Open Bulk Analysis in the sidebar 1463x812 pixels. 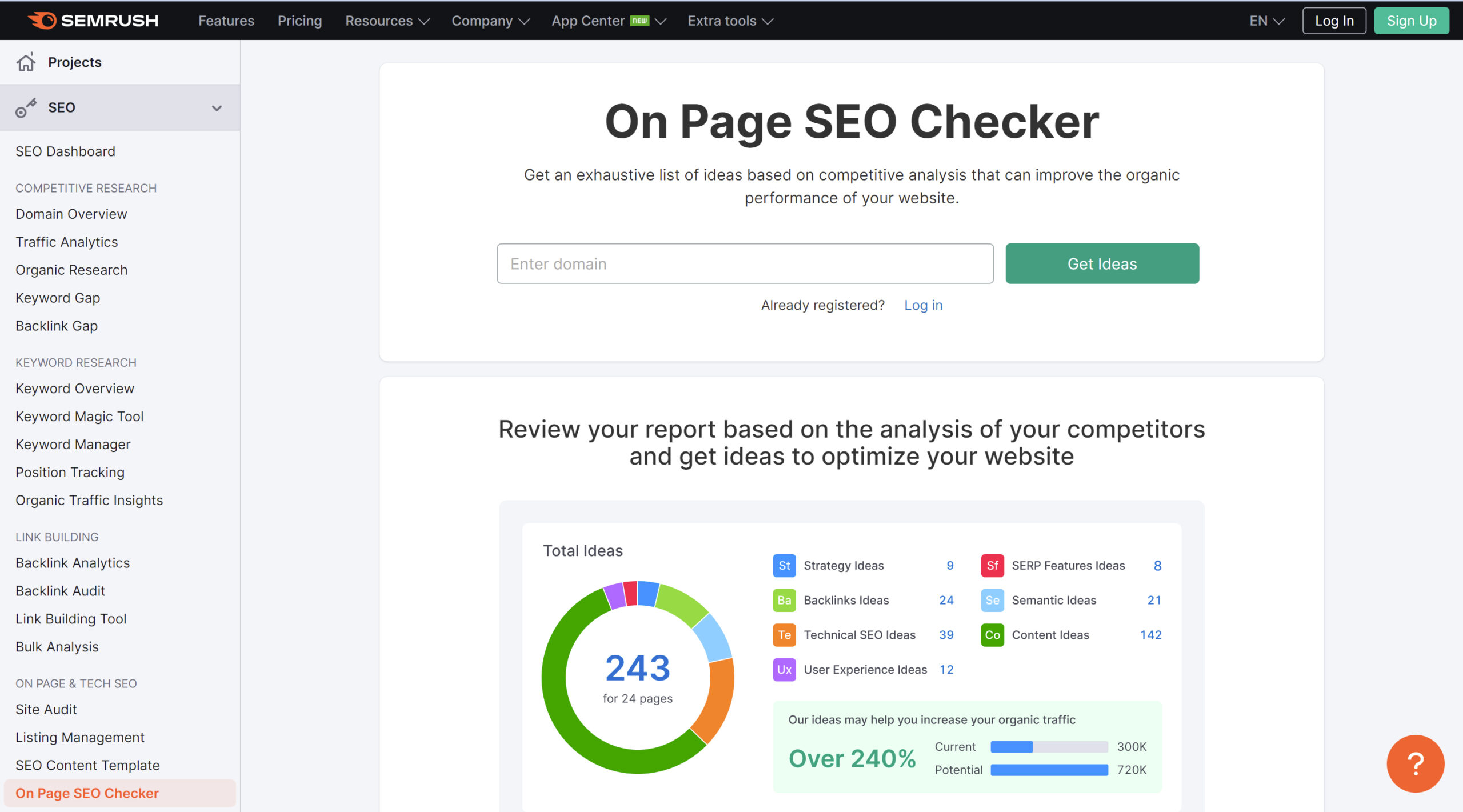coord(57,647)
